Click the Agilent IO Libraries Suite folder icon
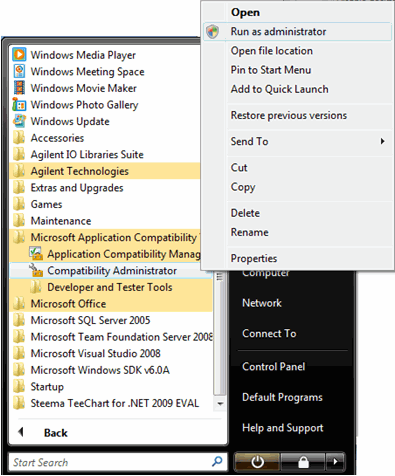This screenshot has height=476, width=395. pyautogui.click(x=19, y=154)
